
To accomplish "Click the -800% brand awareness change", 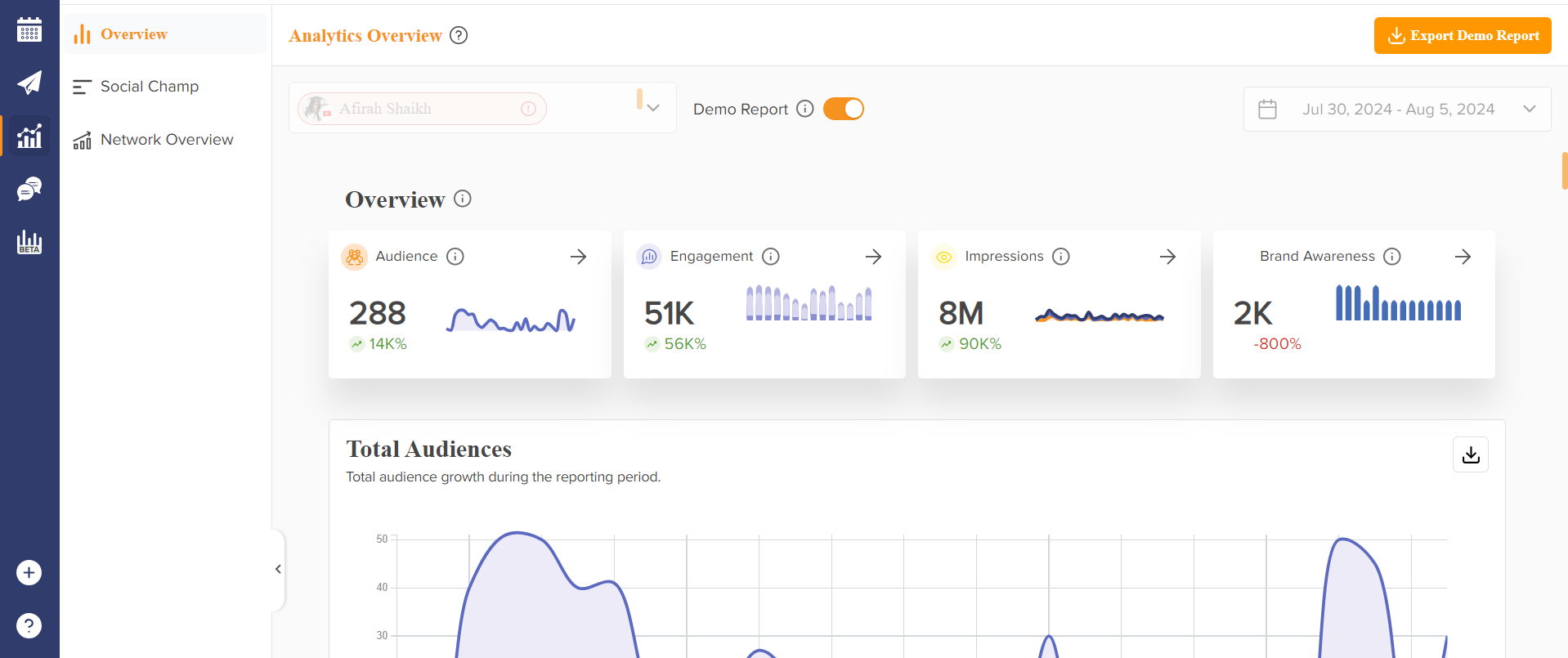I will (x=1277, y=344).
